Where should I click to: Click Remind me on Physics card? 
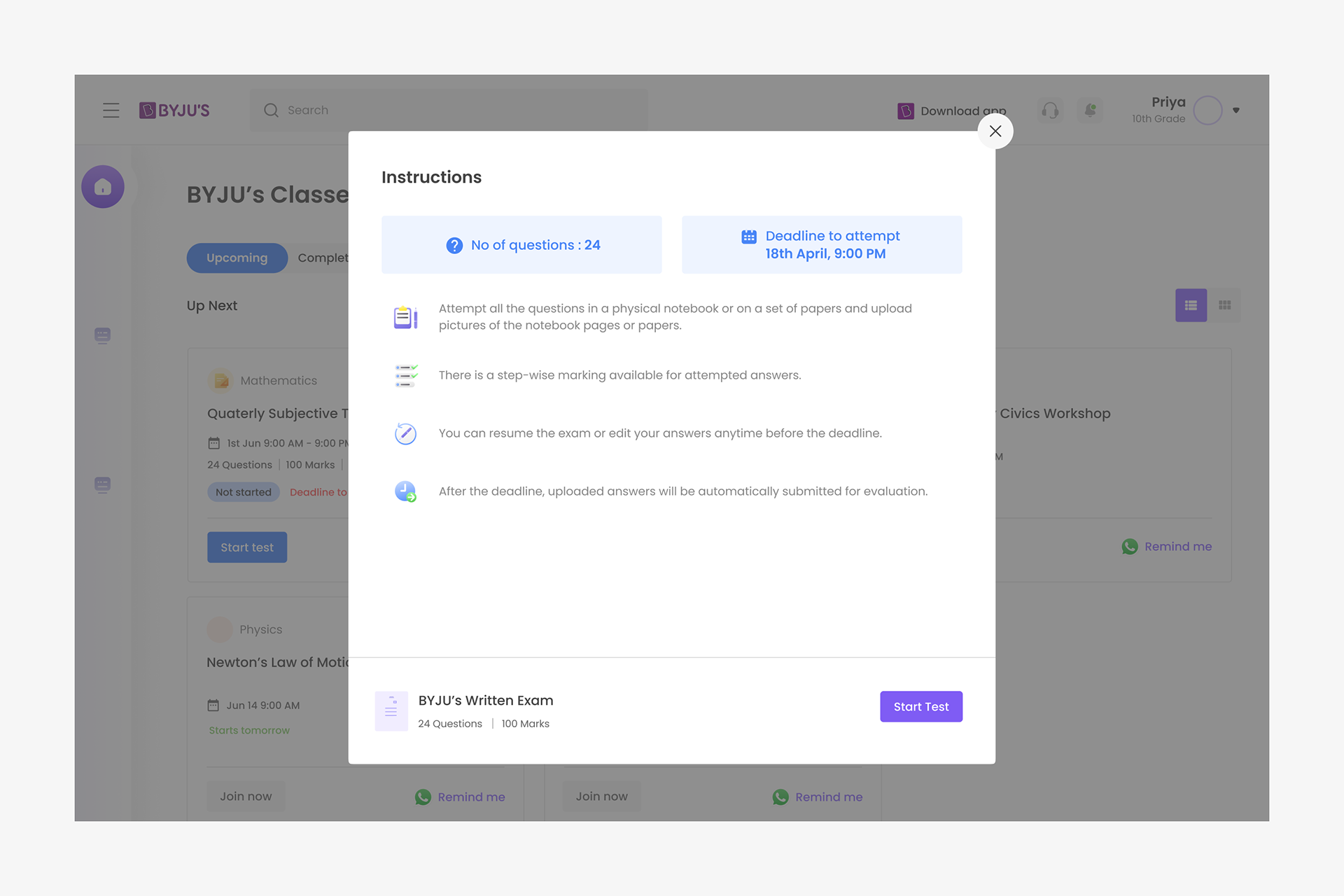tap(471, 797)
